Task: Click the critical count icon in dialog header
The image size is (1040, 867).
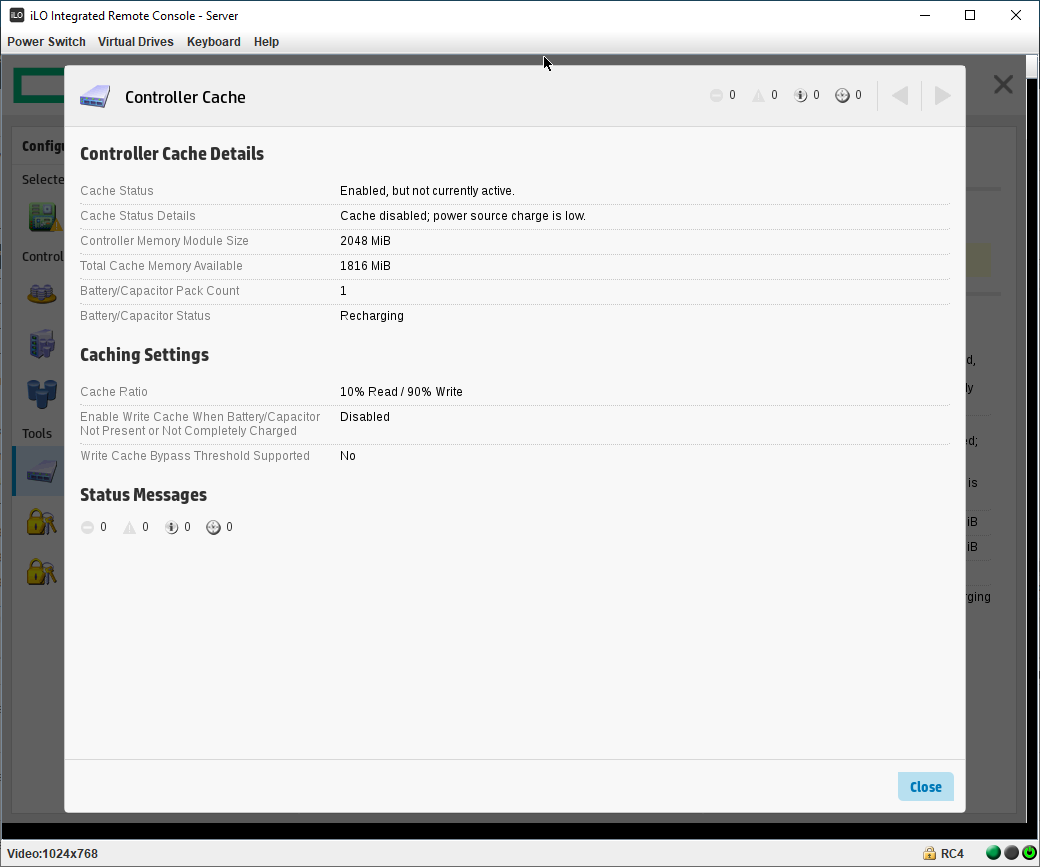Action: (718, 95)
